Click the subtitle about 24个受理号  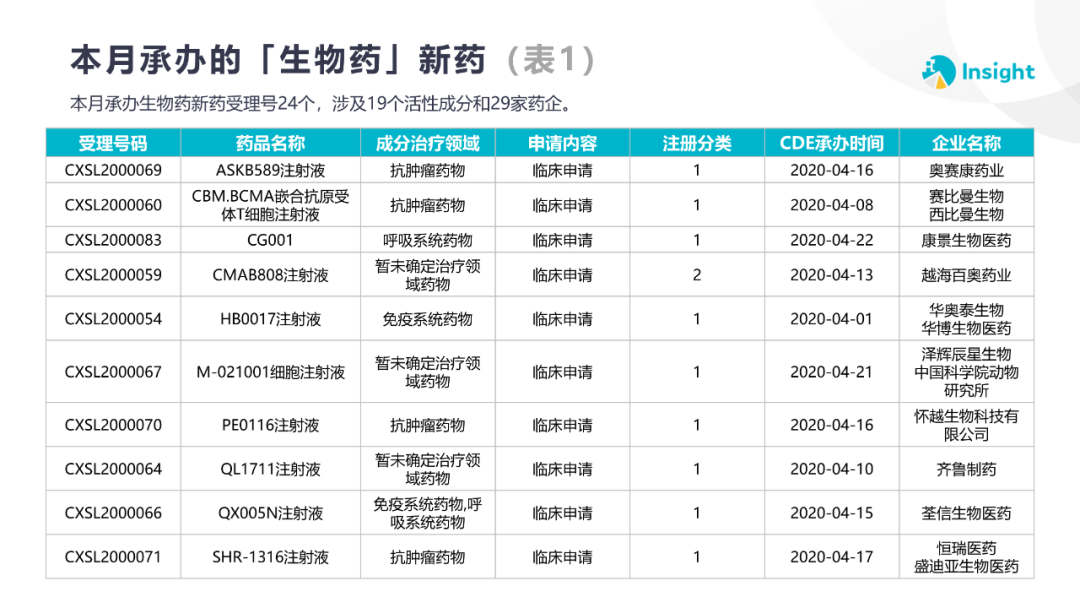click(322, 103)
